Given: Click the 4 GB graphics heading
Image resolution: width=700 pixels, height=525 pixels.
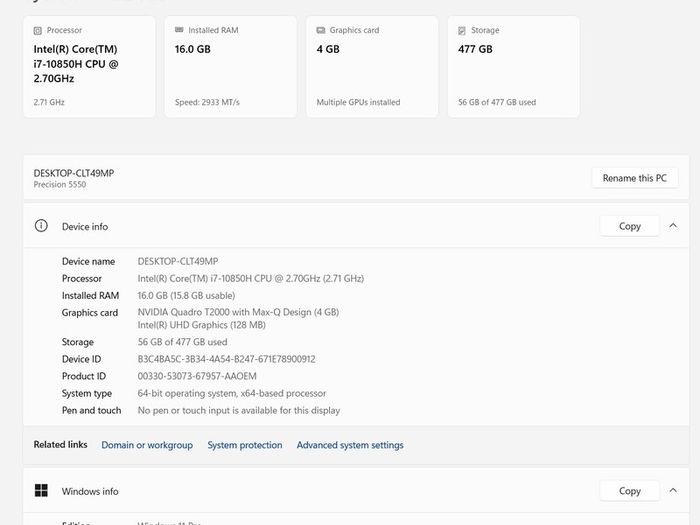Looking at the screenshot, I should [328, 49].
